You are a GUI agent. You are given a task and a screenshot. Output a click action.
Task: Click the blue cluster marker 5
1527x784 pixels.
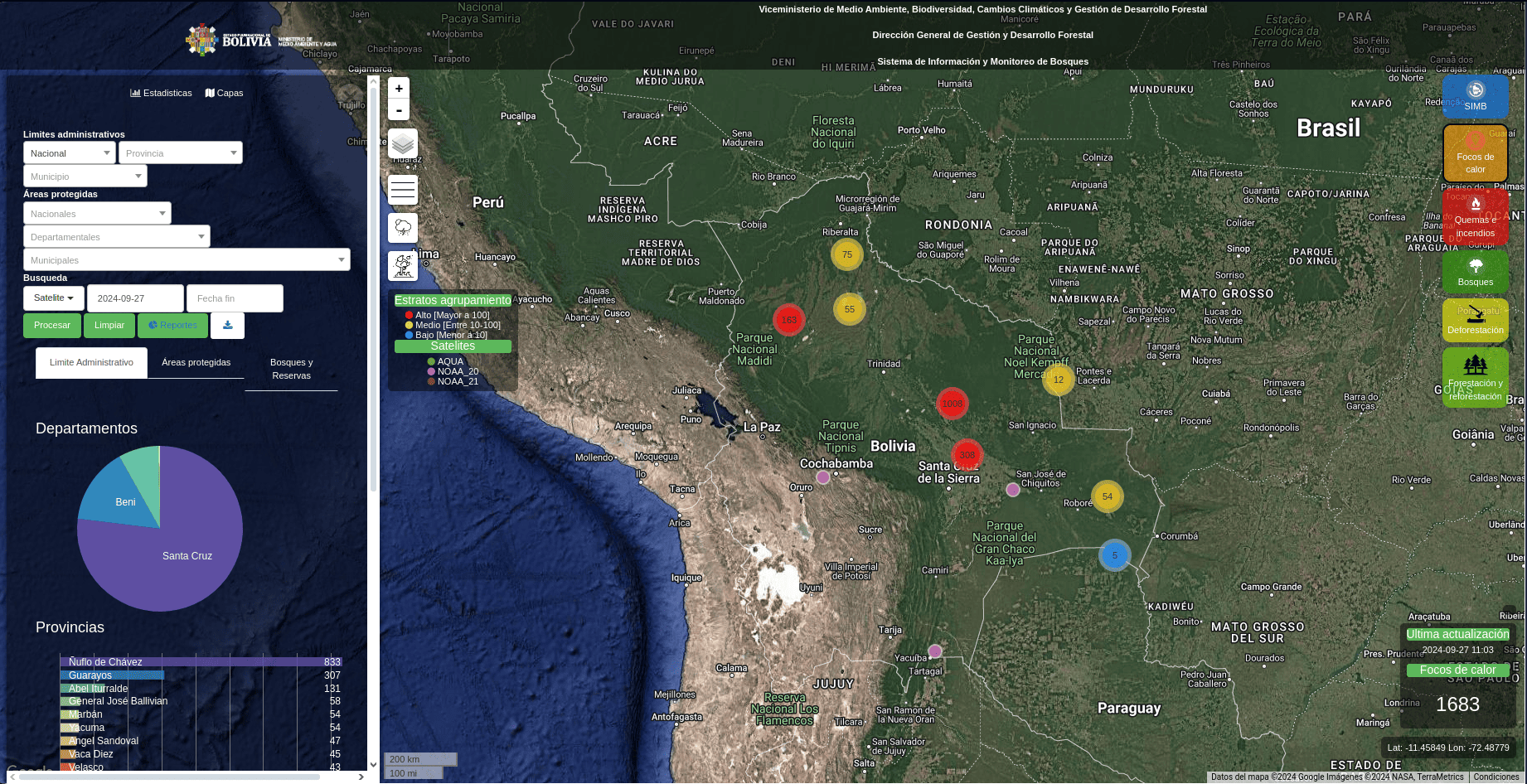click(x=1115, y=555)
